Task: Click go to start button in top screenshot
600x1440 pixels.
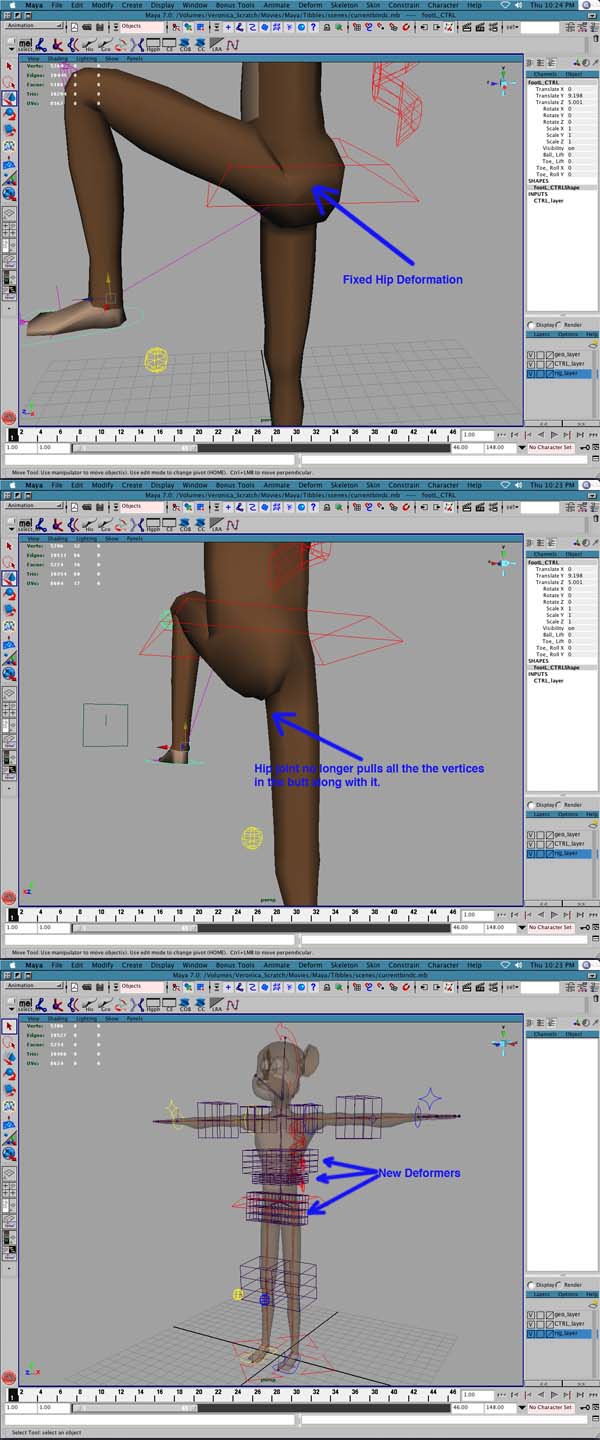Action: 503,435
